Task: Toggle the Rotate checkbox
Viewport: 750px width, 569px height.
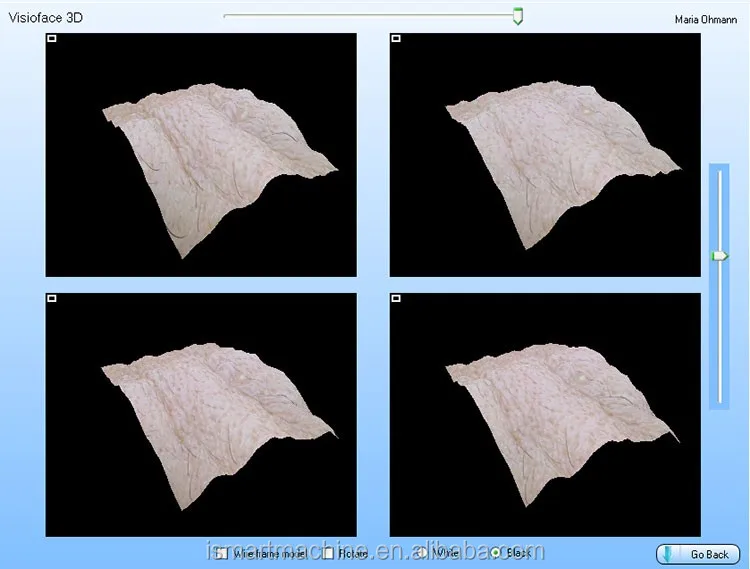Action: [329, 553]
